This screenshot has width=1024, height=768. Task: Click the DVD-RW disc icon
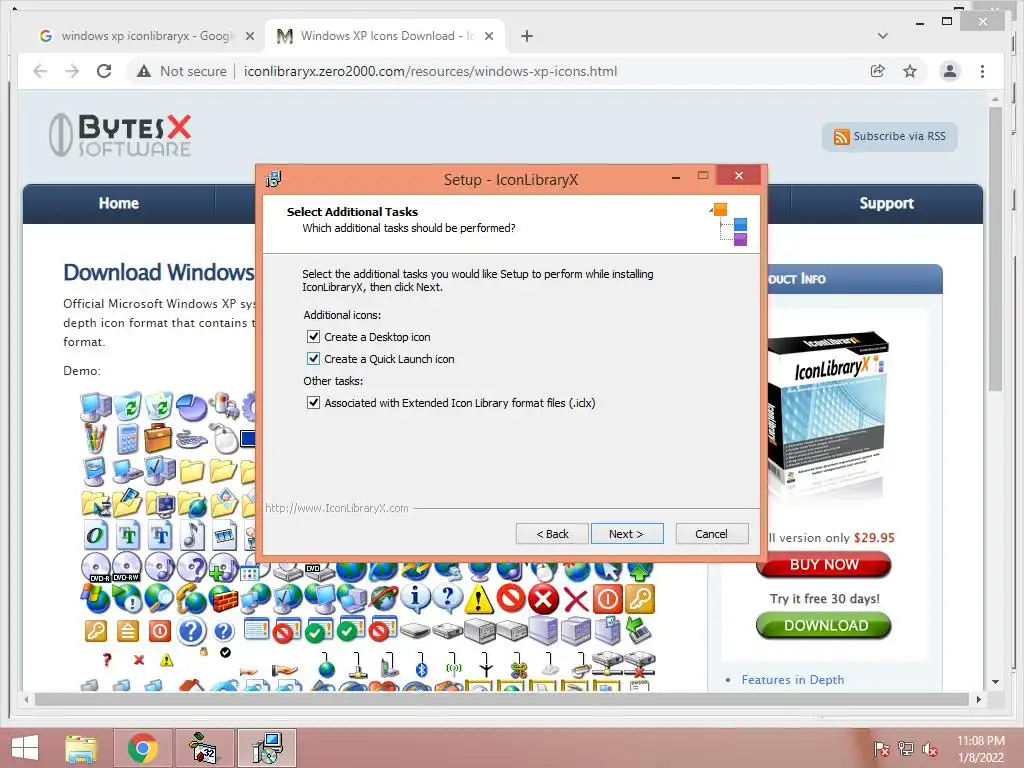(127, 566)
